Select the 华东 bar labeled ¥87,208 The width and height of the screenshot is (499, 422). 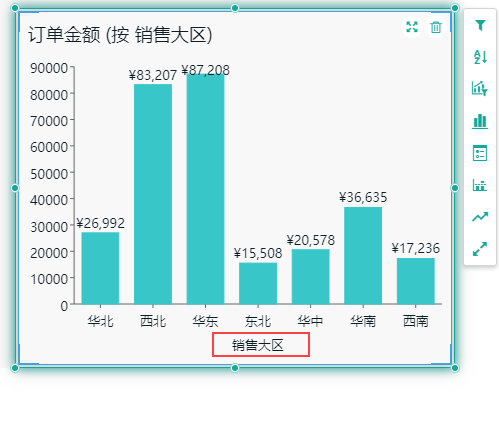coord(206,189)
